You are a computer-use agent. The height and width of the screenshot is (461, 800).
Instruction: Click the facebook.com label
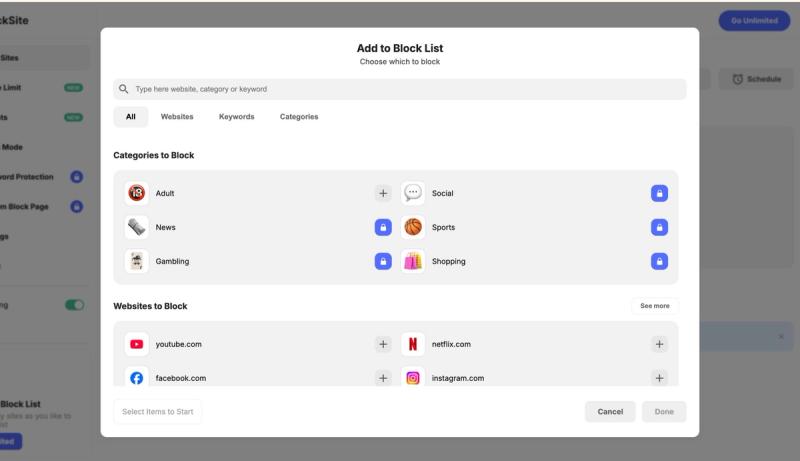pos(181,378)
